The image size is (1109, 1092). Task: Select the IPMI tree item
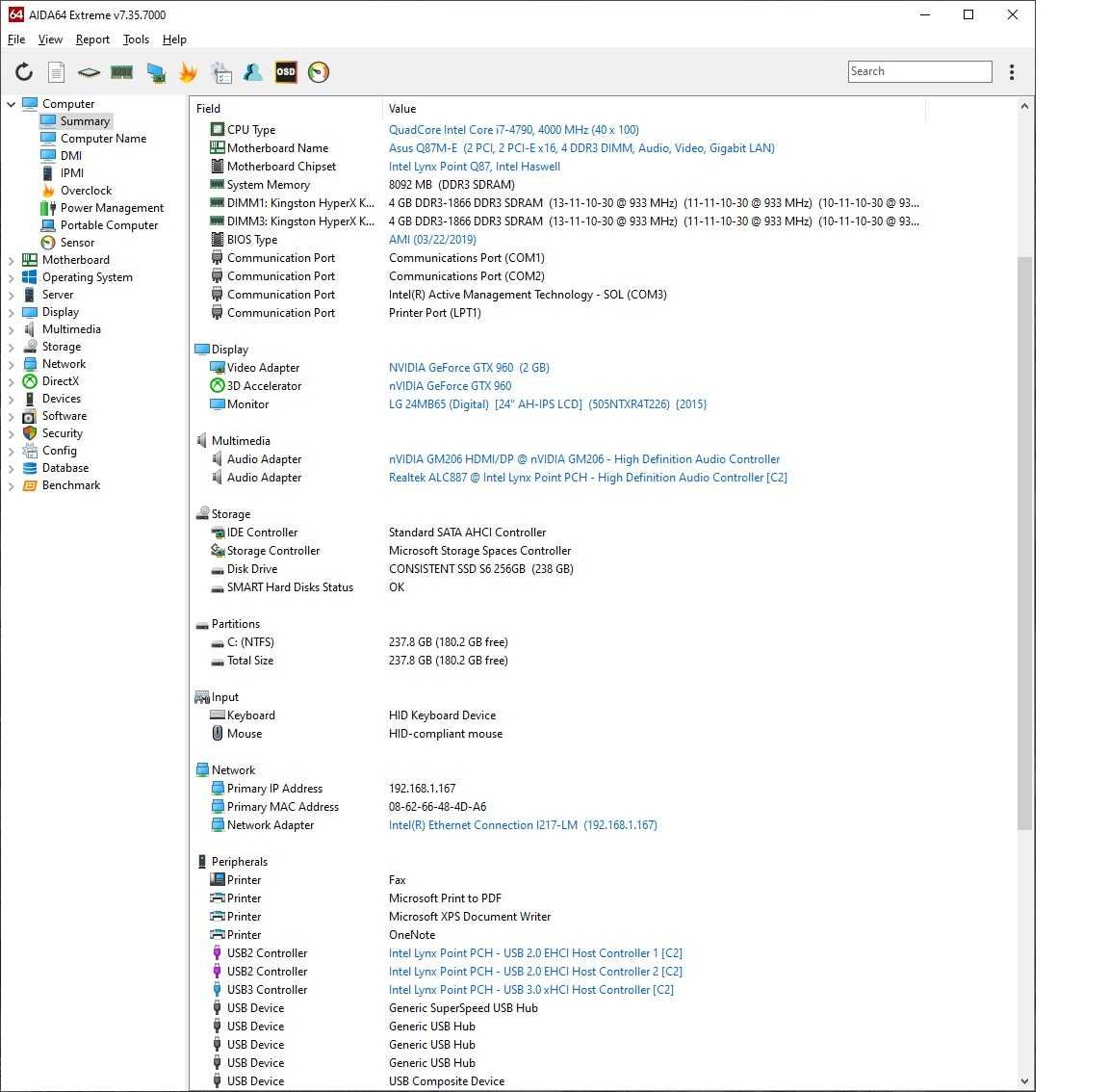(72, 173)
